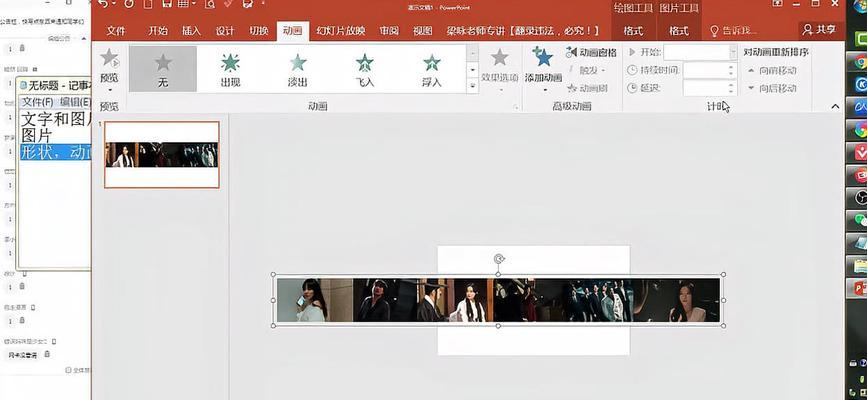This screenshot has height=400, width=867.
Task: Click the 告诉我 lightbulb search box
Action: pyautogui.click(x=734, y=30)
